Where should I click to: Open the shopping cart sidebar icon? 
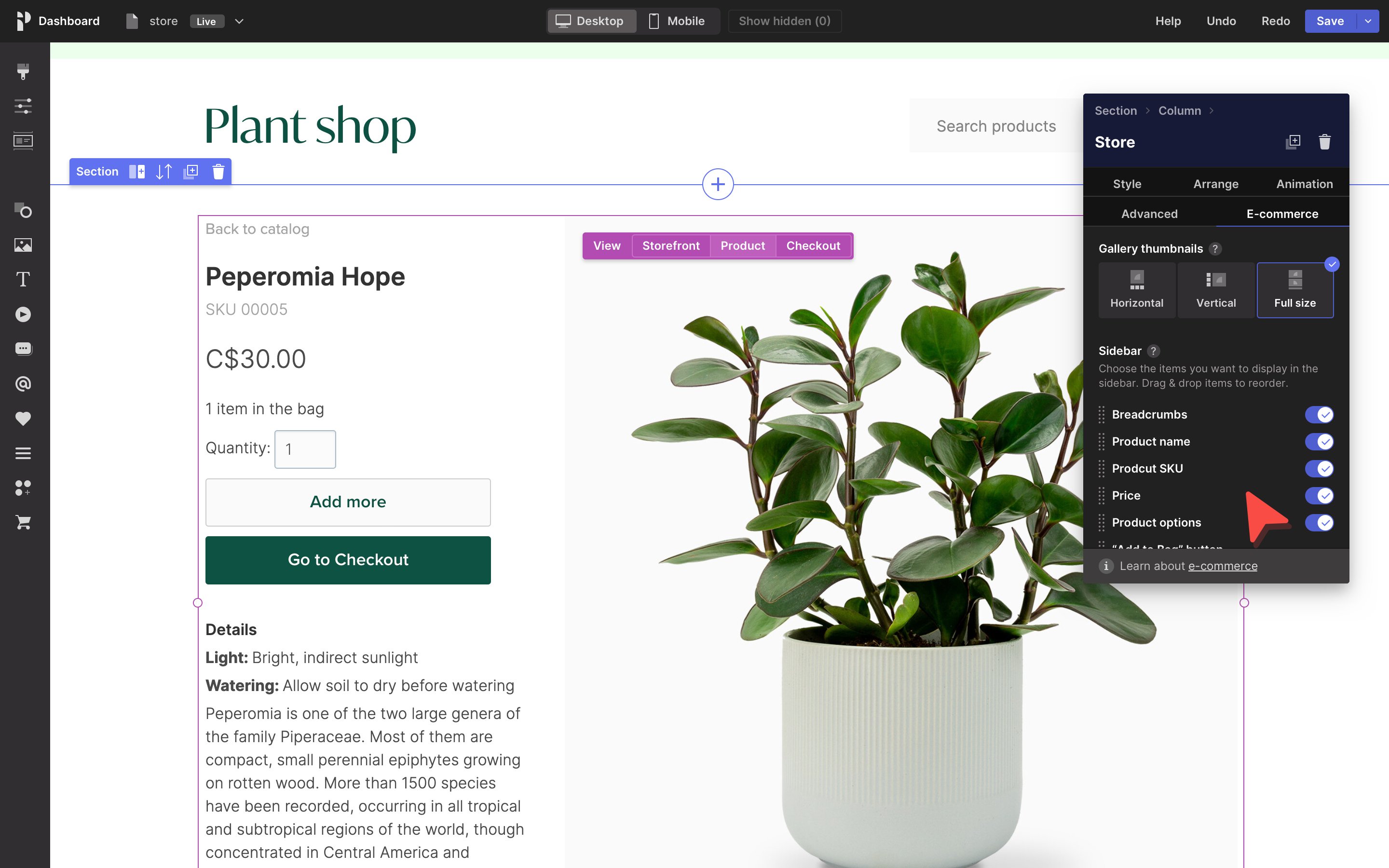[23, 522]
